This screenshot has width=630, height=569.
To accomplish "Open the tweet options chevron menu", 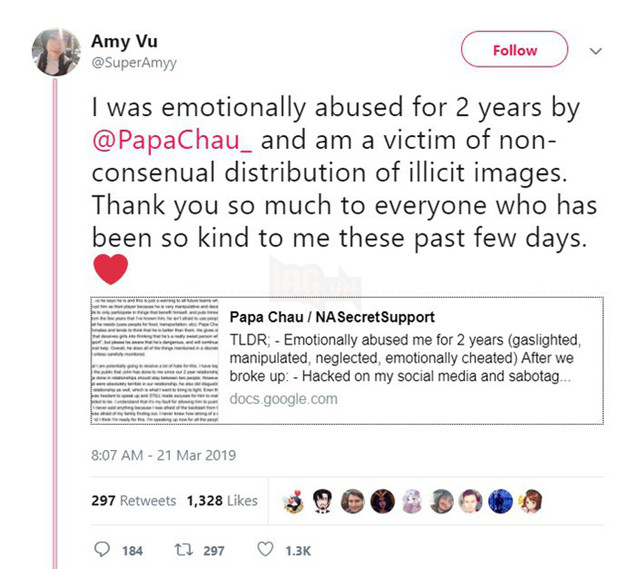I will click(x=598, y=50).
